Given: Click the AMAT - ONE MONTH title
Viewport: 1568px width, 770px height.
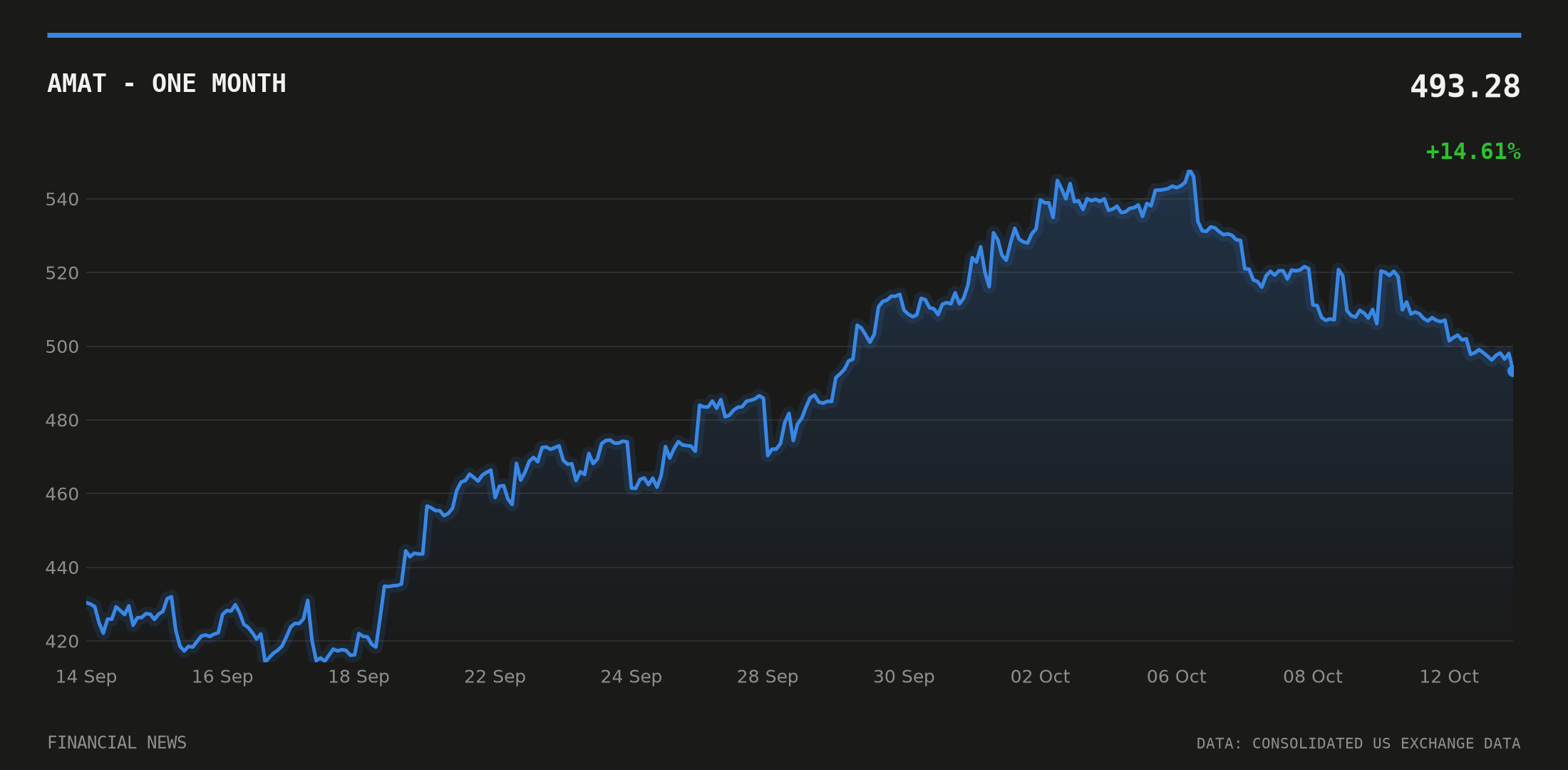Looking at the screenshot, I should pyautogui.click(x=167, y=83).
